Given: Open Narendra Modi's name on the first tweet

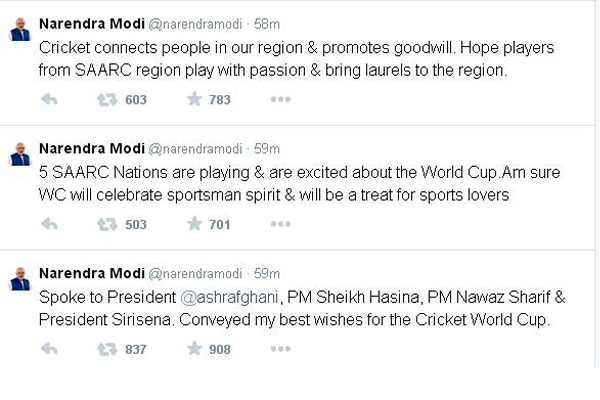Looking at the screenshot, I should tap(90, 22).
